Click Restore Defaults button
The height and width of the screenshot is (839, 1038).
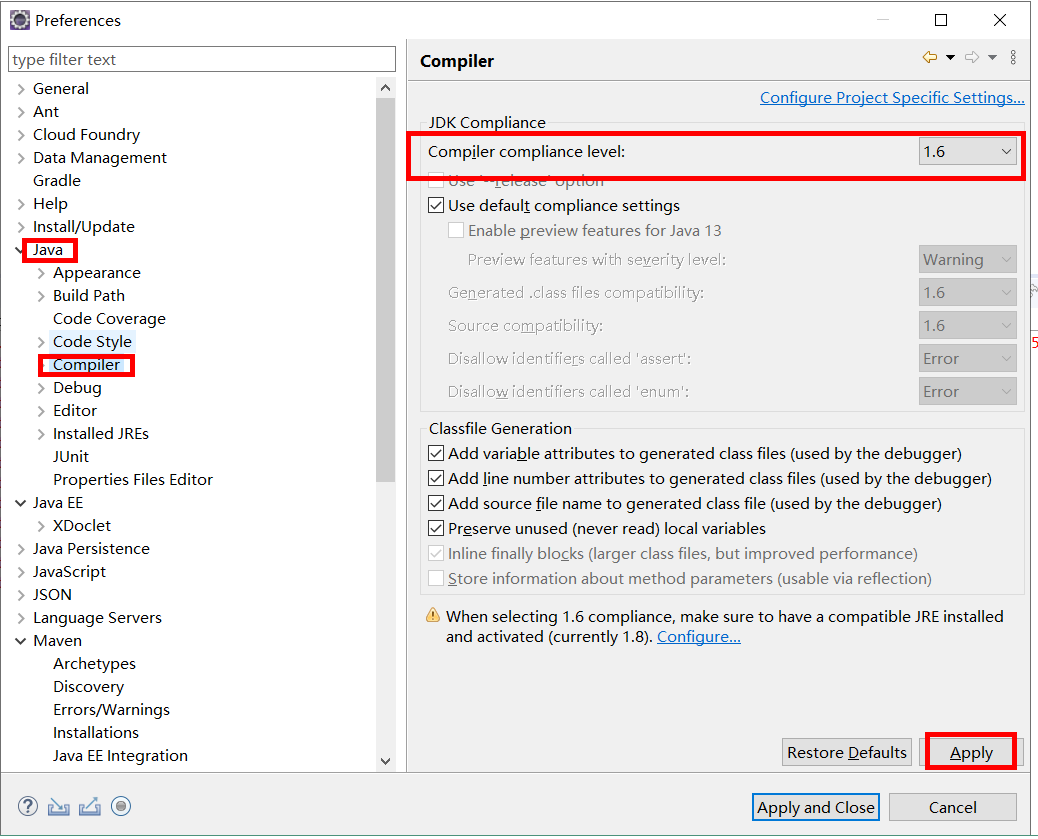[847, 753]
